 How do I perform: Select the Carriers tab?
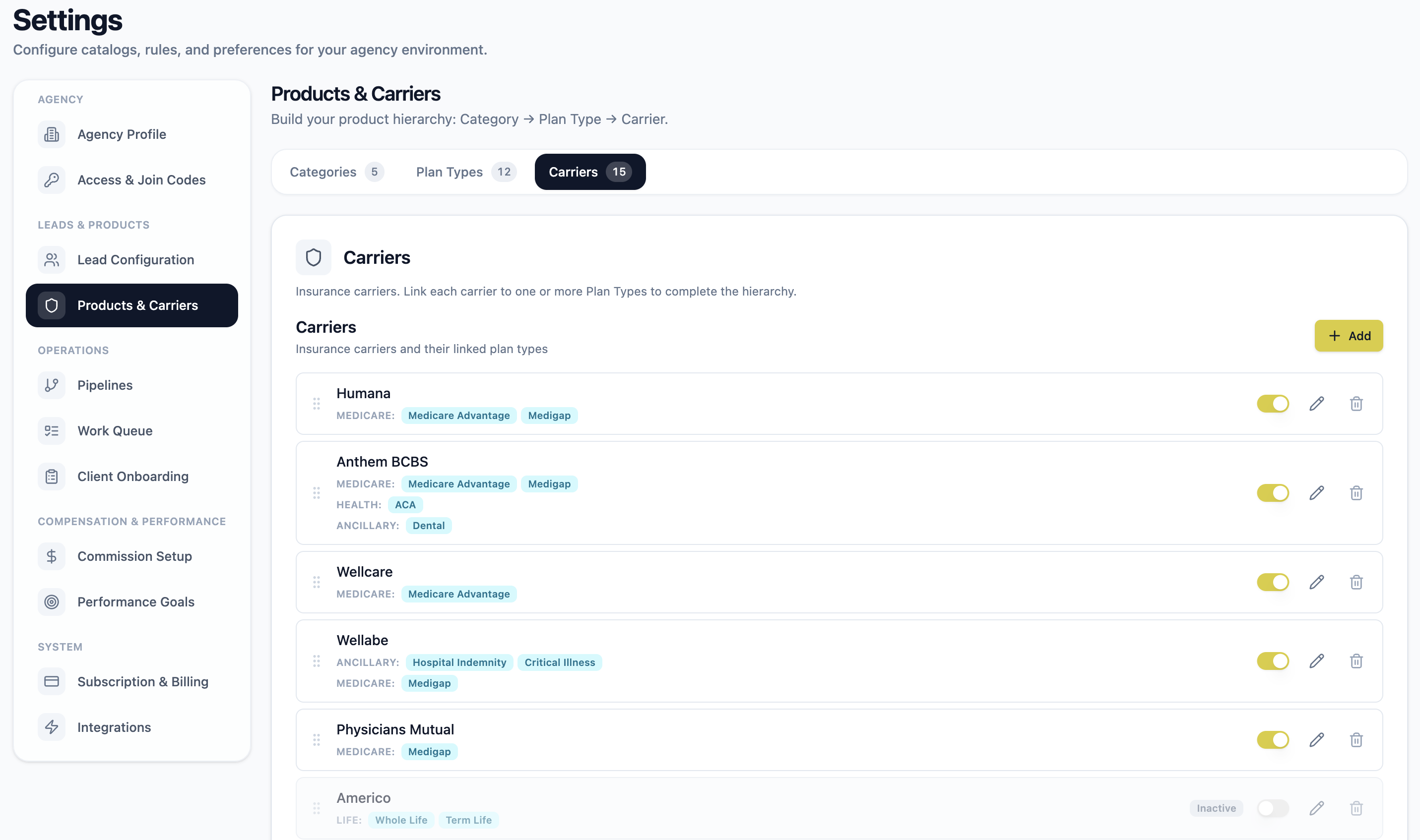(x=590, y=172)
